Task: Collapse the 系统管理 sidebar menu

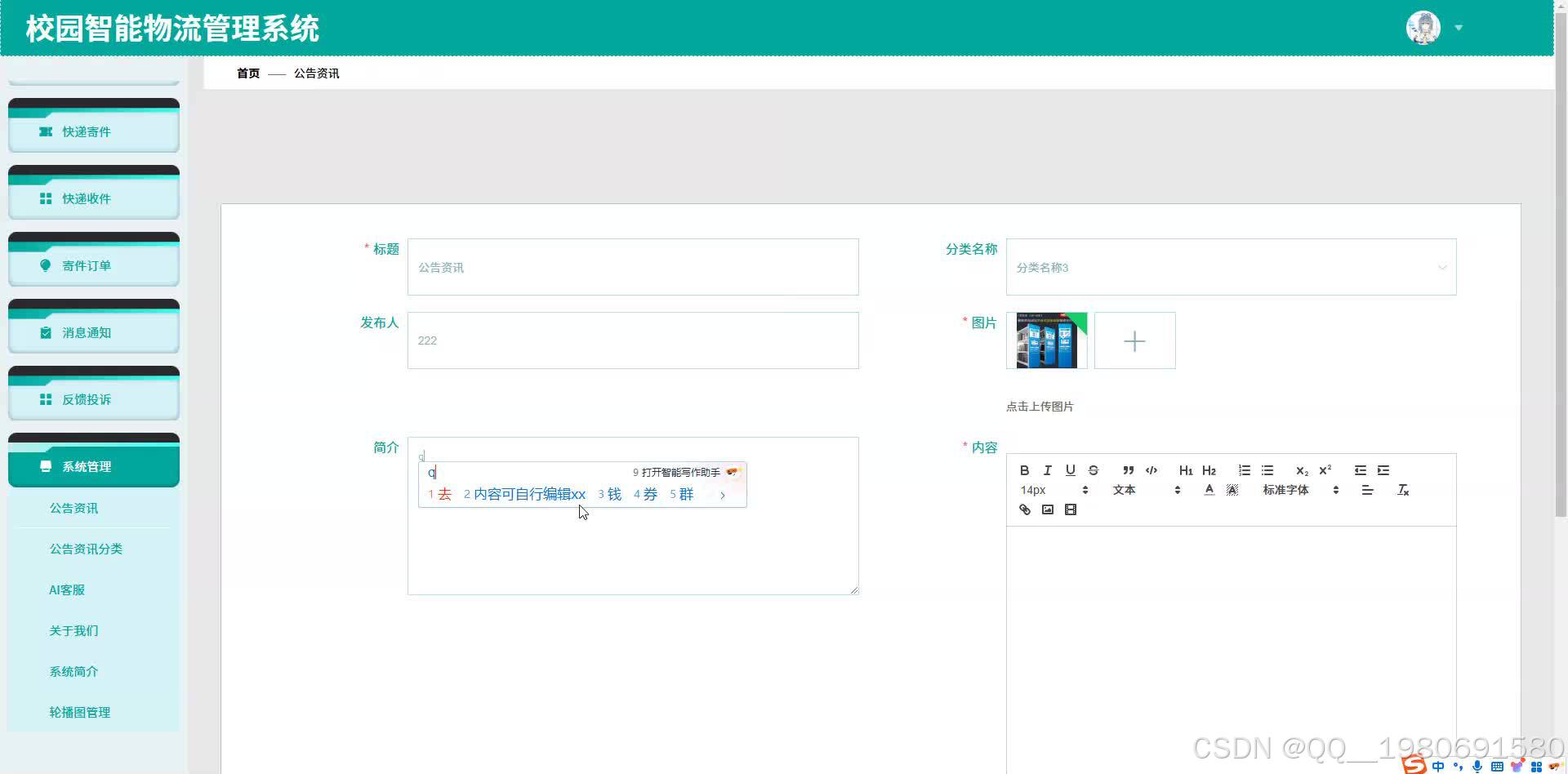Action: tap(94, 466)
